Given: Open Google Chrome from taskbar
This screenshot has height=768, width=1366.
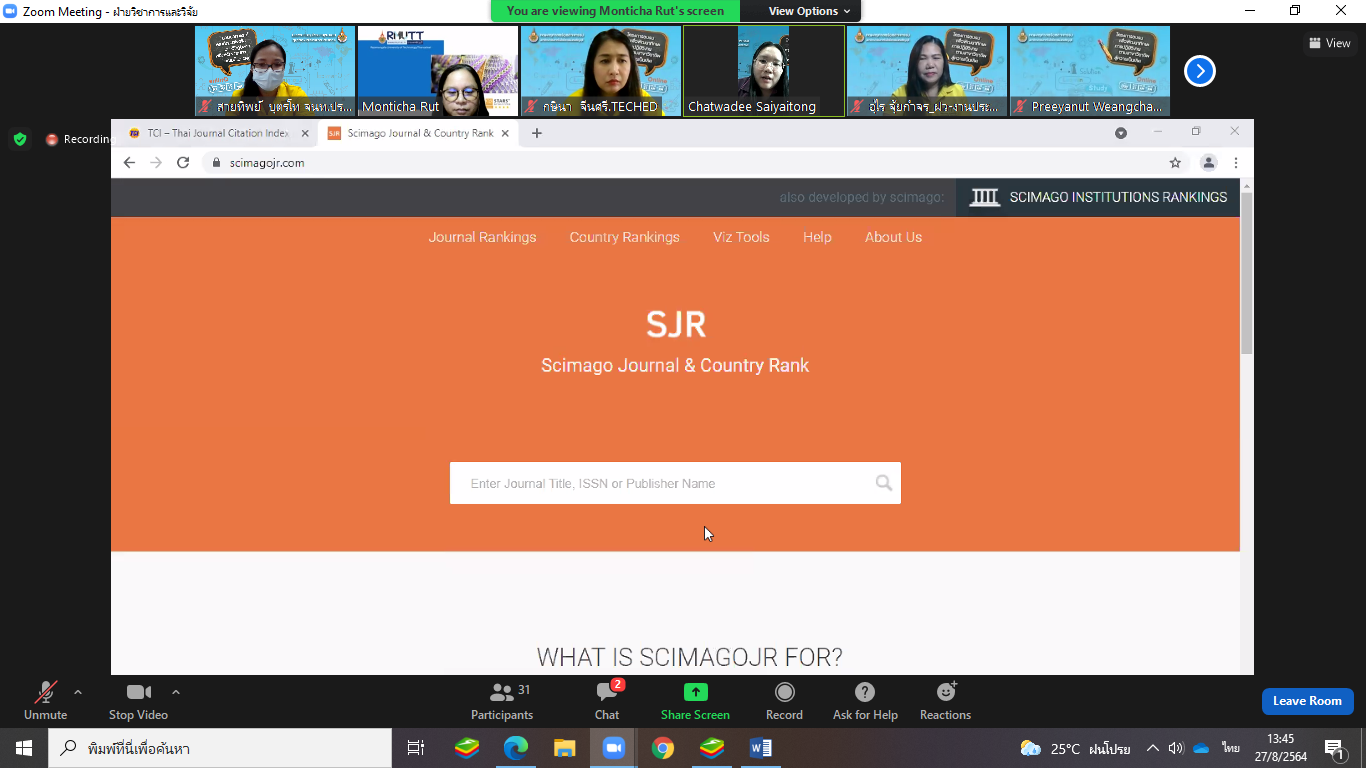Looking at the screenshot, I should (663, 748).
